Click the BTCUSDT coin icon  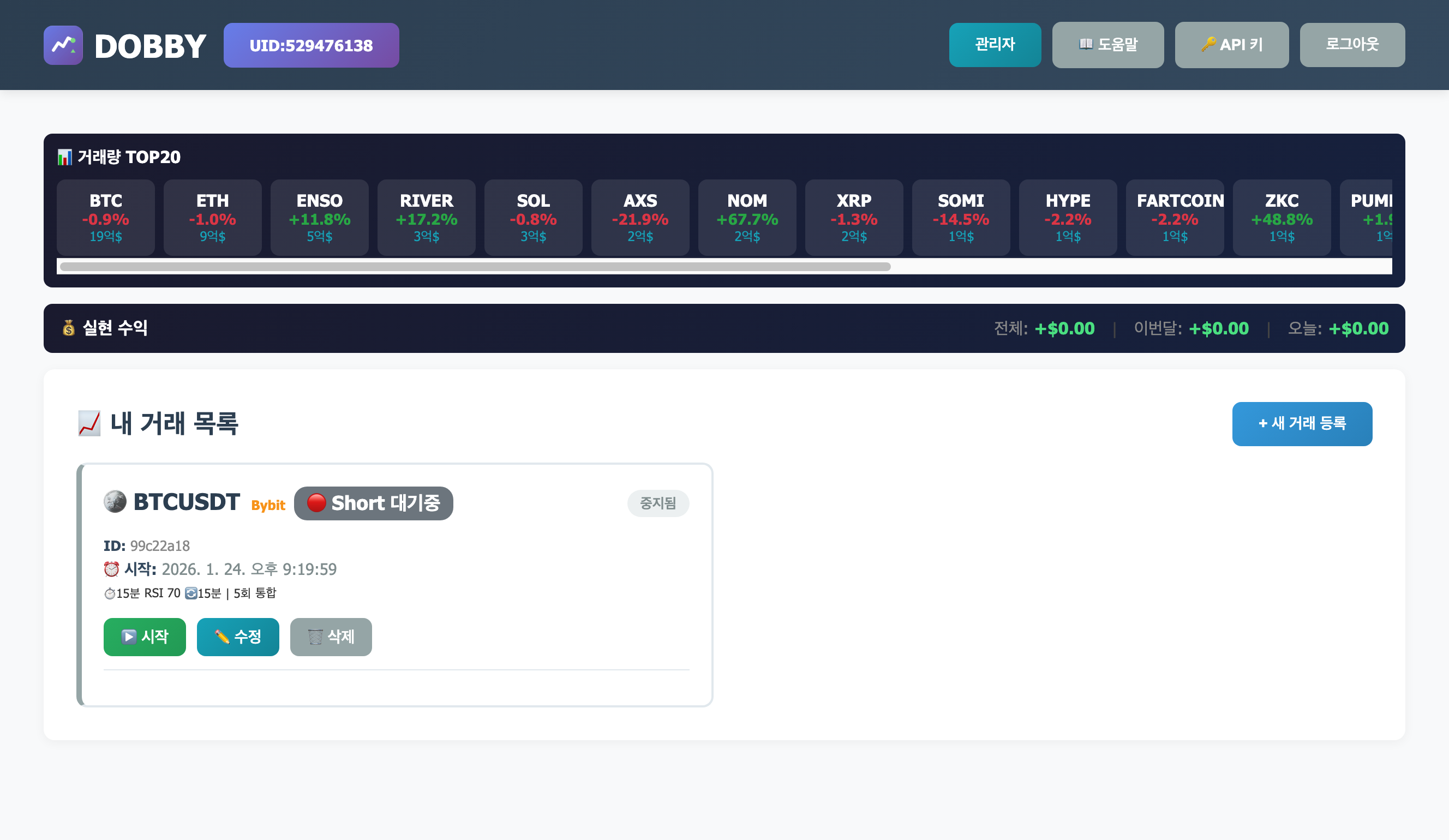(115, 501)
